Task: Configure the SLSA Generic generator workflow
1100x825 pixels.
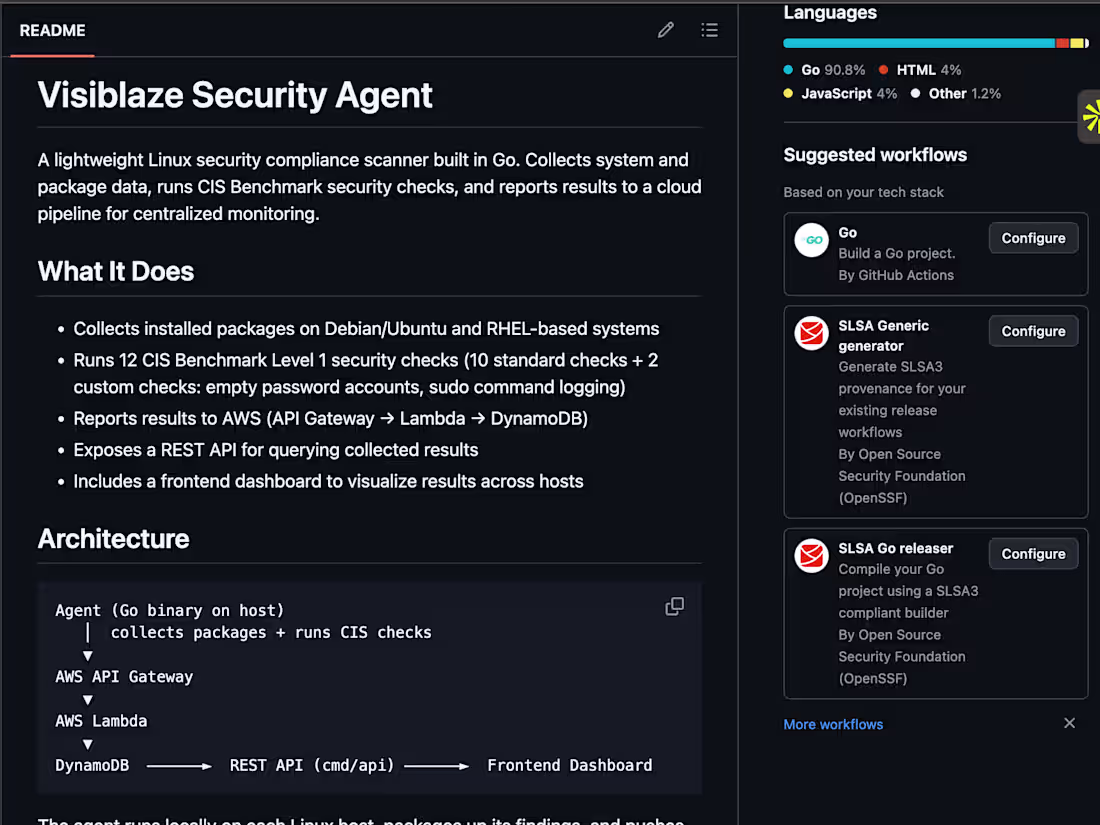Action: point(1033,331)
